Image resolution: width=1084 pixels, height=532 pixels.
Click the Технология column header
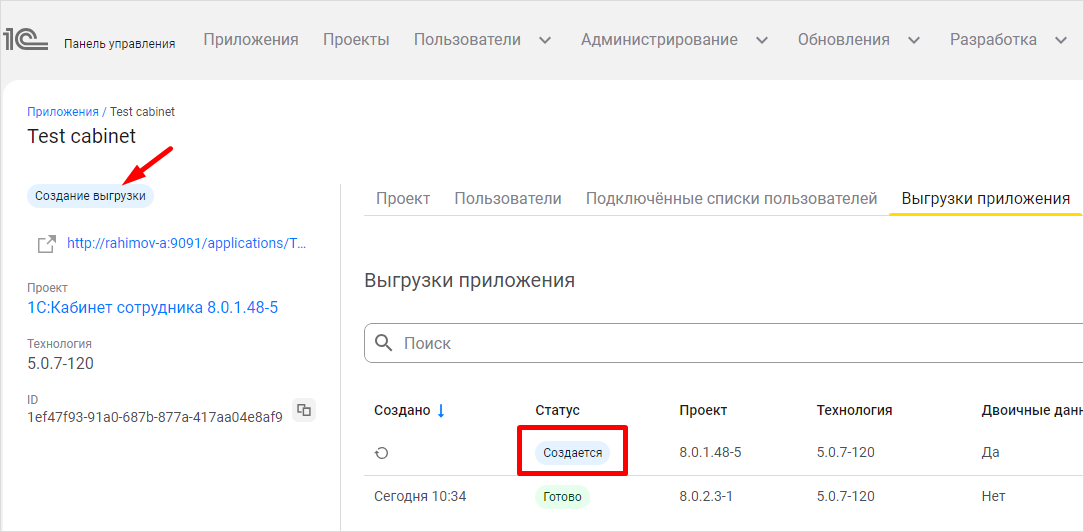point(854,410)
